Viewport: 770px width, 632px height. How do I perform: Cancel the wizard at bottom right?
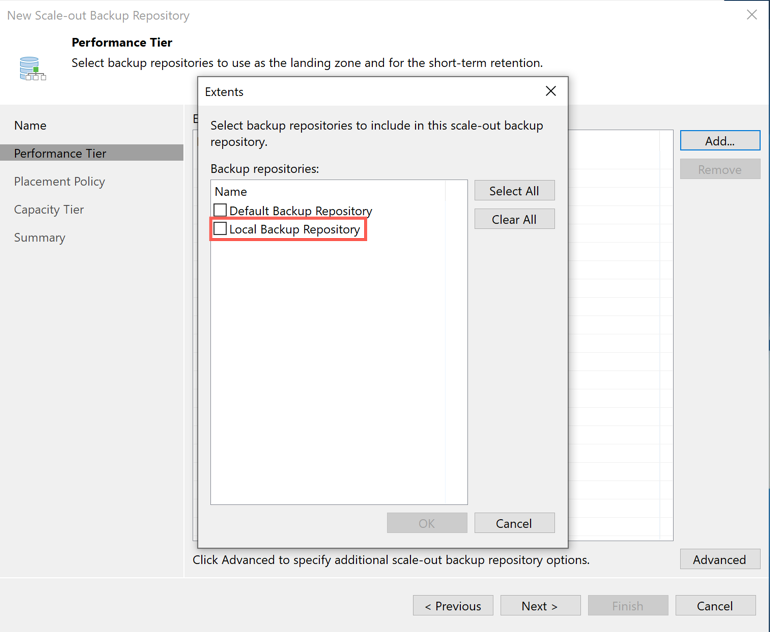click(x=714, y=606)
